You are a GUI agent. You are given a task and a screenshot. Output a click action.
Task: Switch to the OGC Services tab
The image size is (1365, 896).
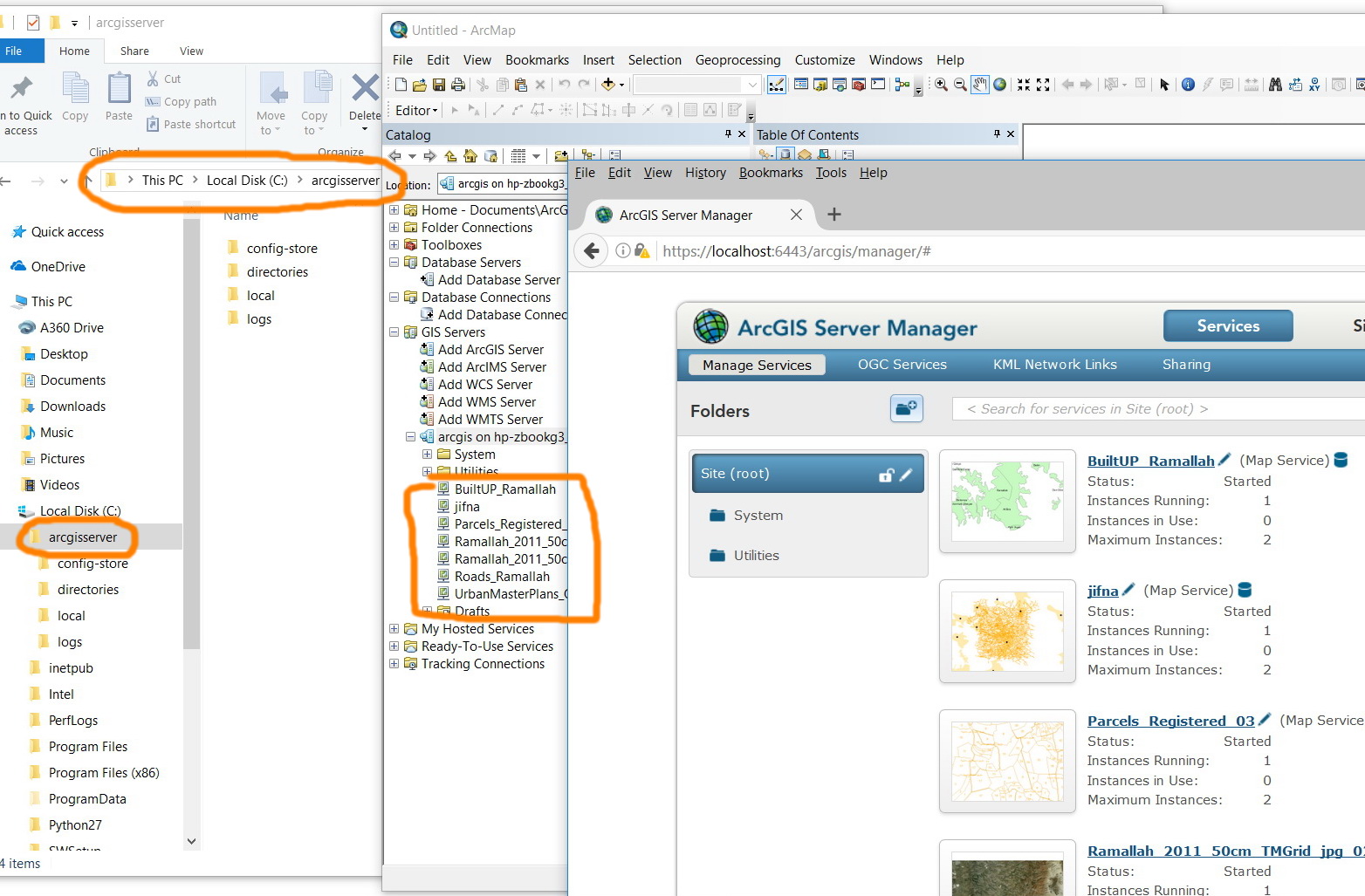[902, 365]
